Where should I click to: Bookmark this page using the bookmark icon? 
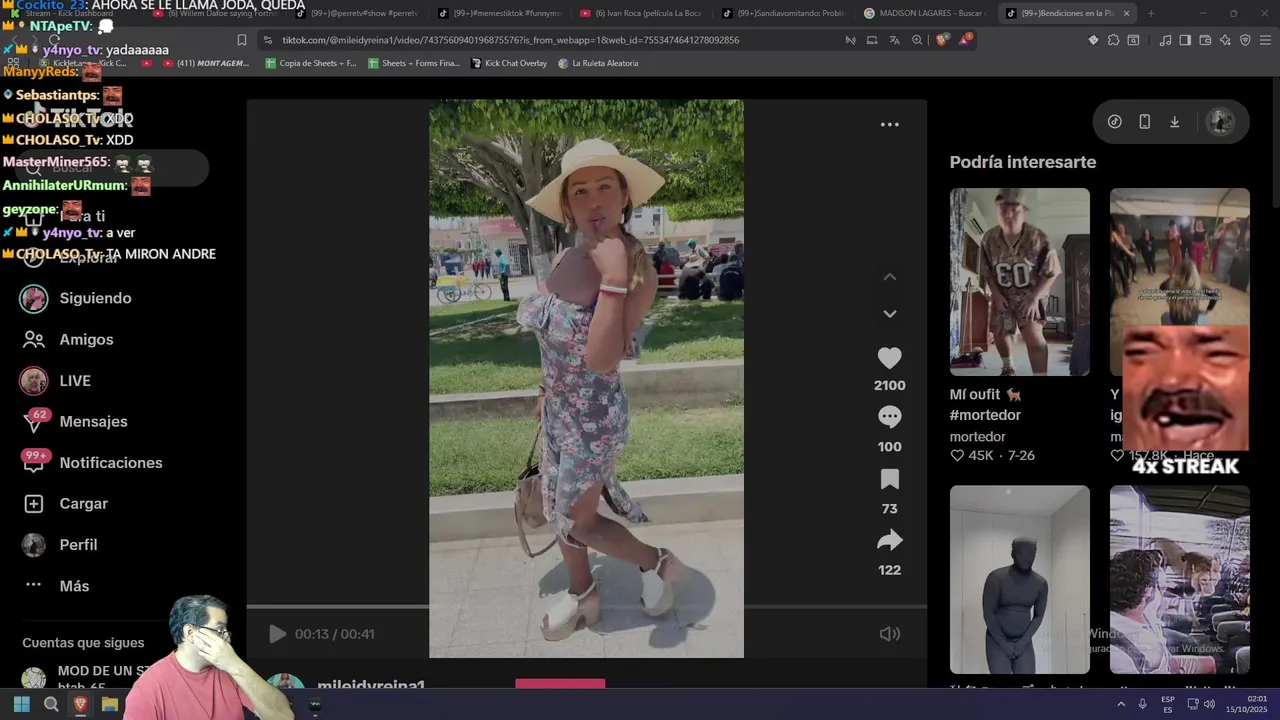241,40
